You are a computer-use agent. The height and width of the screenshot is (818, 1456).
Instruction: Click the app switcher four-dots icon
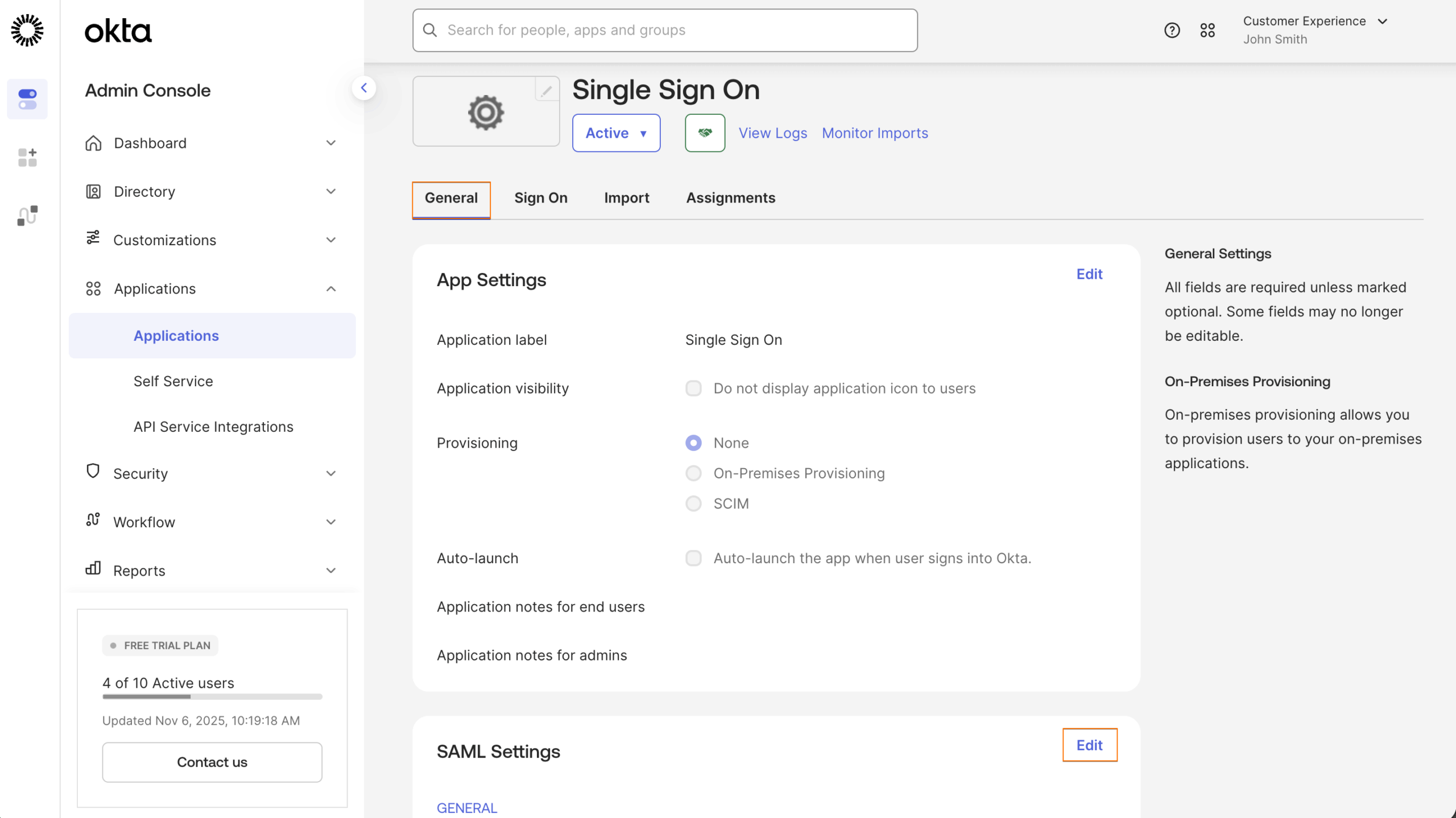(1208, 30)
